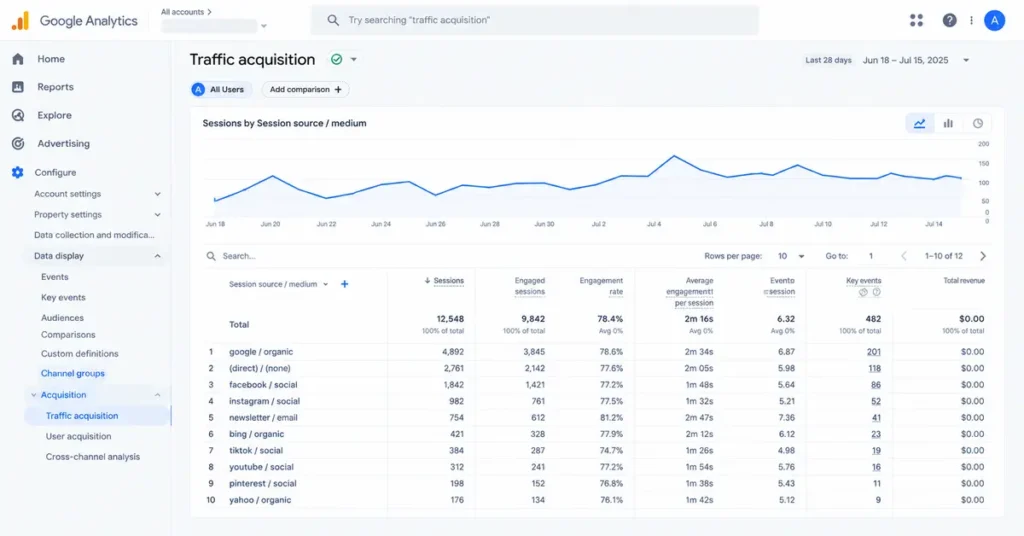Click the Advertising icon in sidebar
Viewport: 1024px width, 536px height.
pos(18,144)
